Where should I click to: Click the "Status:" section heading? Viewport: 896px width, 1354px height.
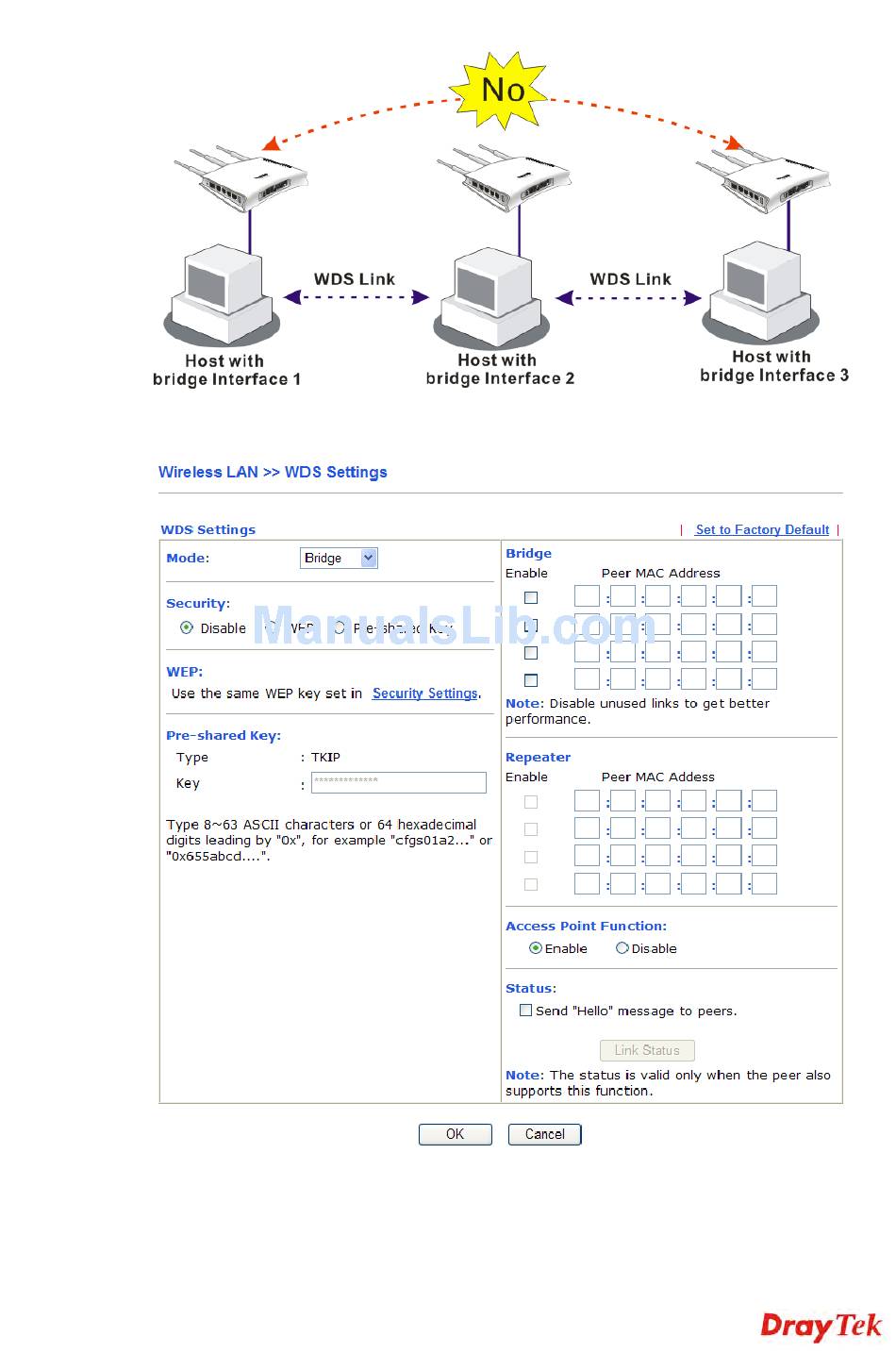point(531,989)
